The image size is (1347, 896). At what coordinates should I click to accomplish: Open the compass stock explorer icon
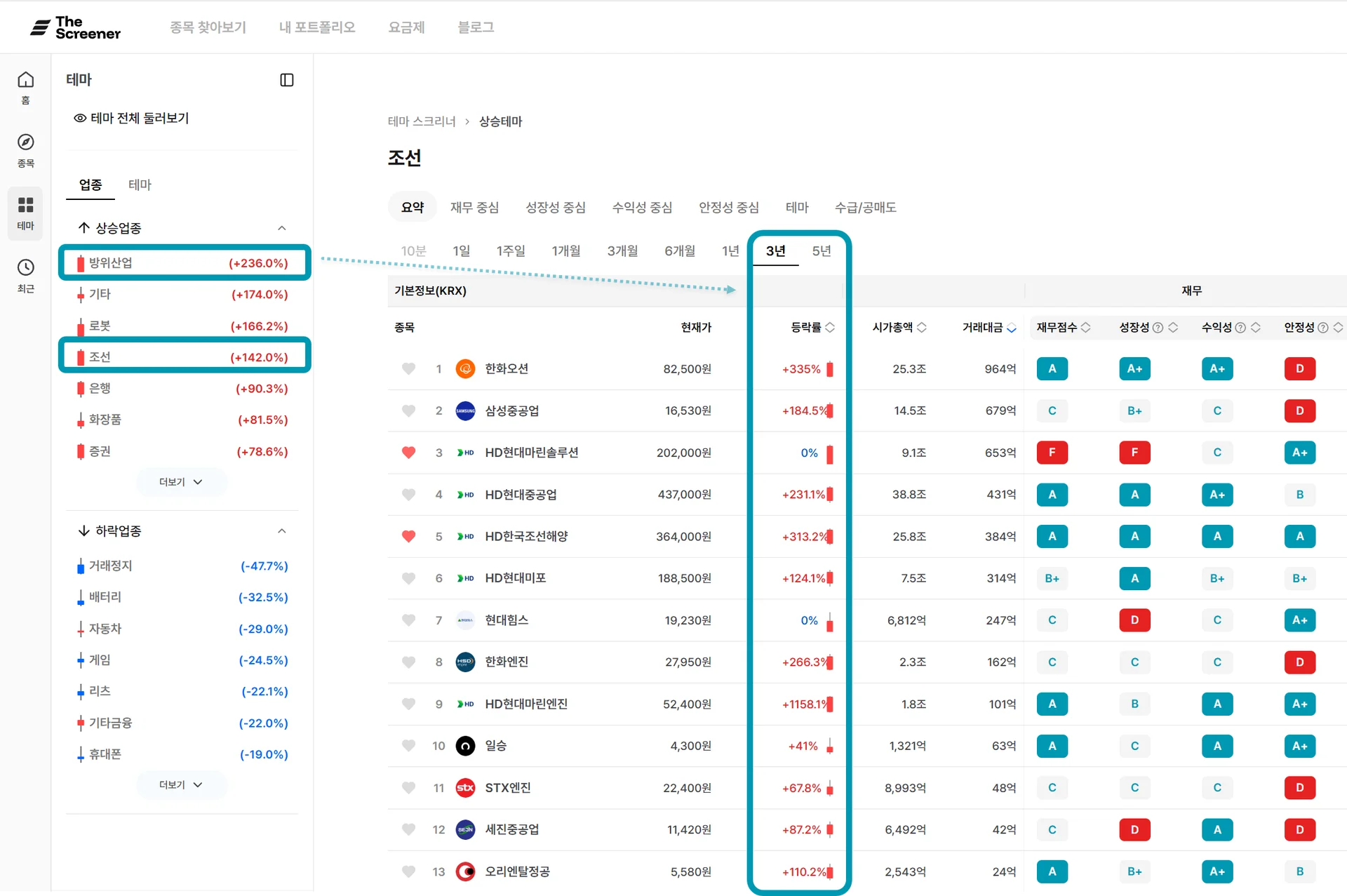point(26,142)
